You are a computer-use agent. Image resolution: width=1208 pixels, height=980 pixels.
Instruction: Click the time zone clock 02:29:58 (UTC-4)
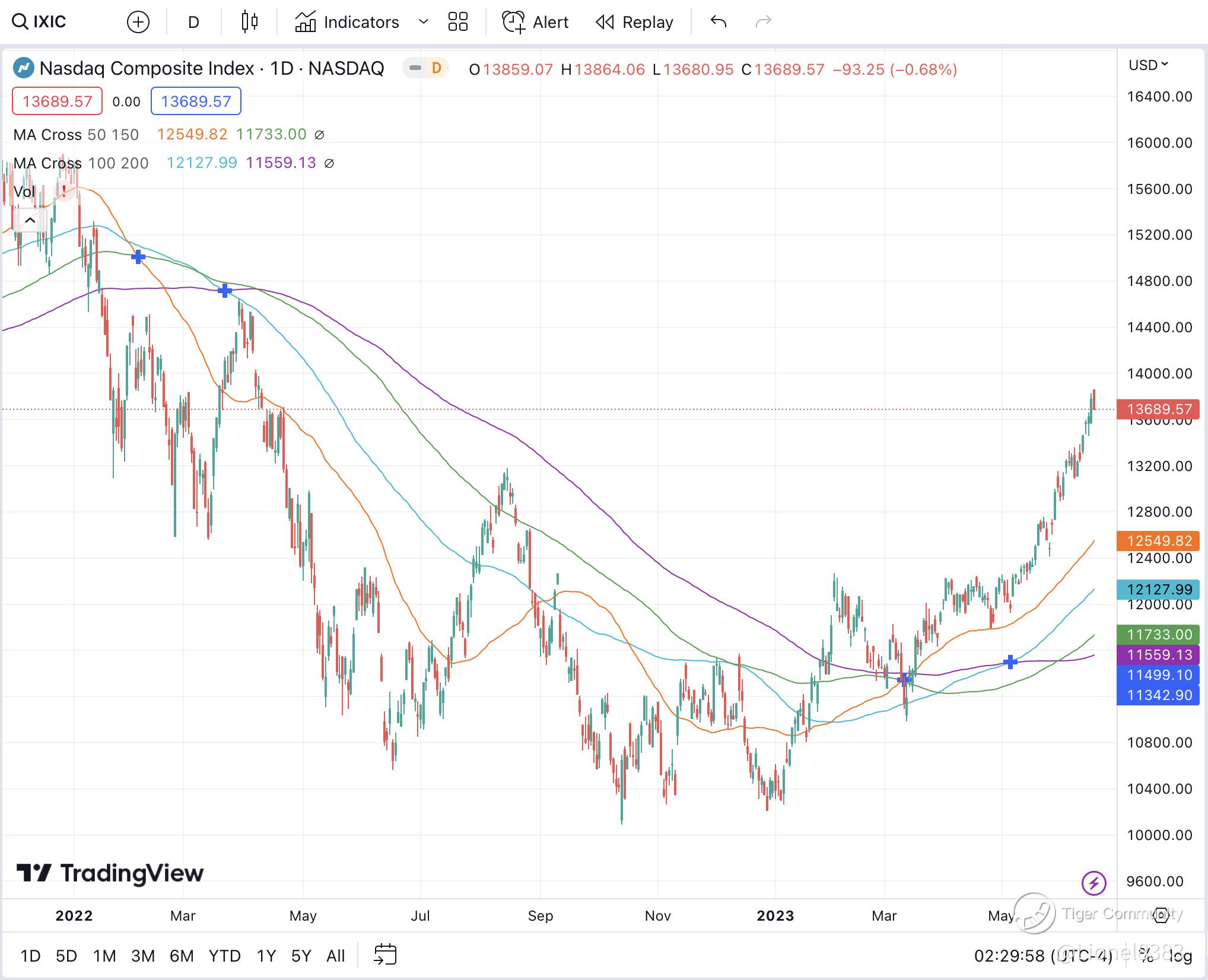pos(1042,956)
